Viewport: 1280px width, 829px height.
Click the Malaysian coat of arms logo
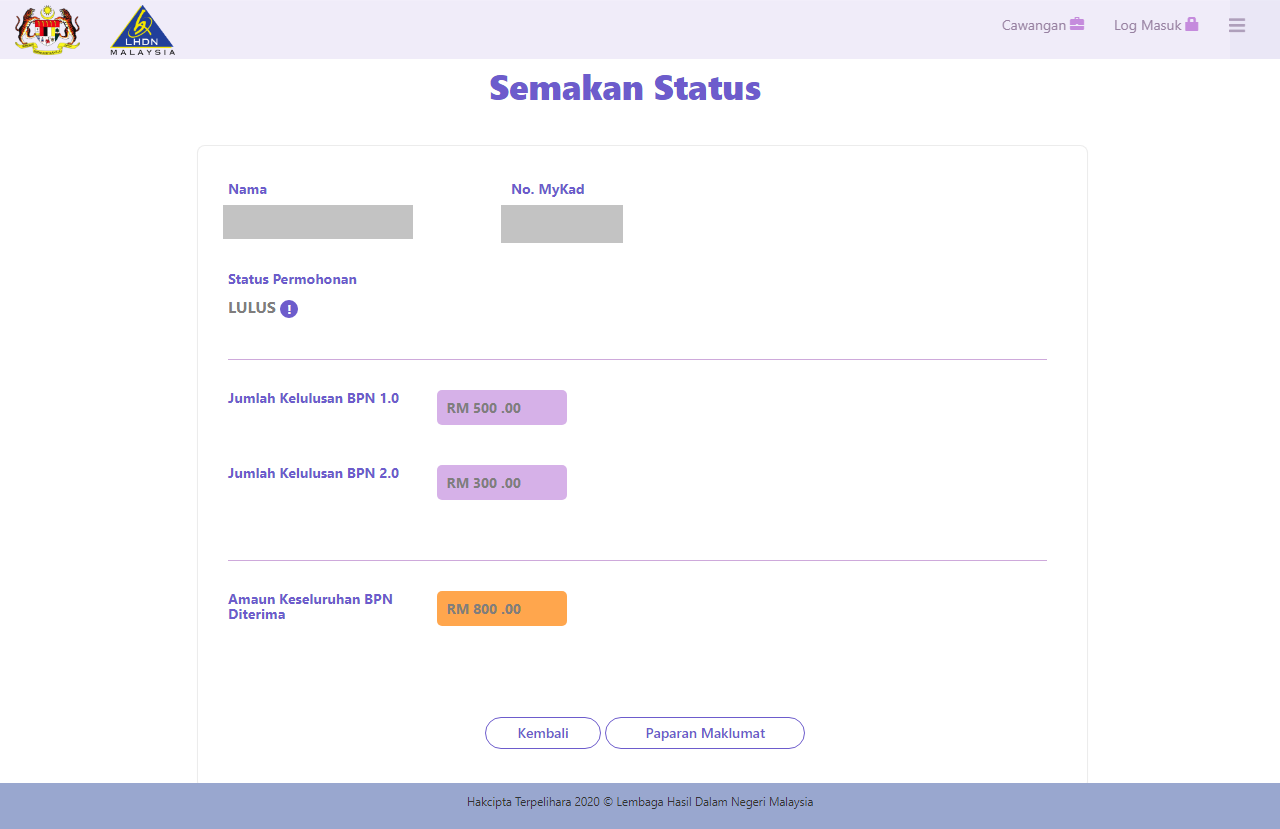47,30
